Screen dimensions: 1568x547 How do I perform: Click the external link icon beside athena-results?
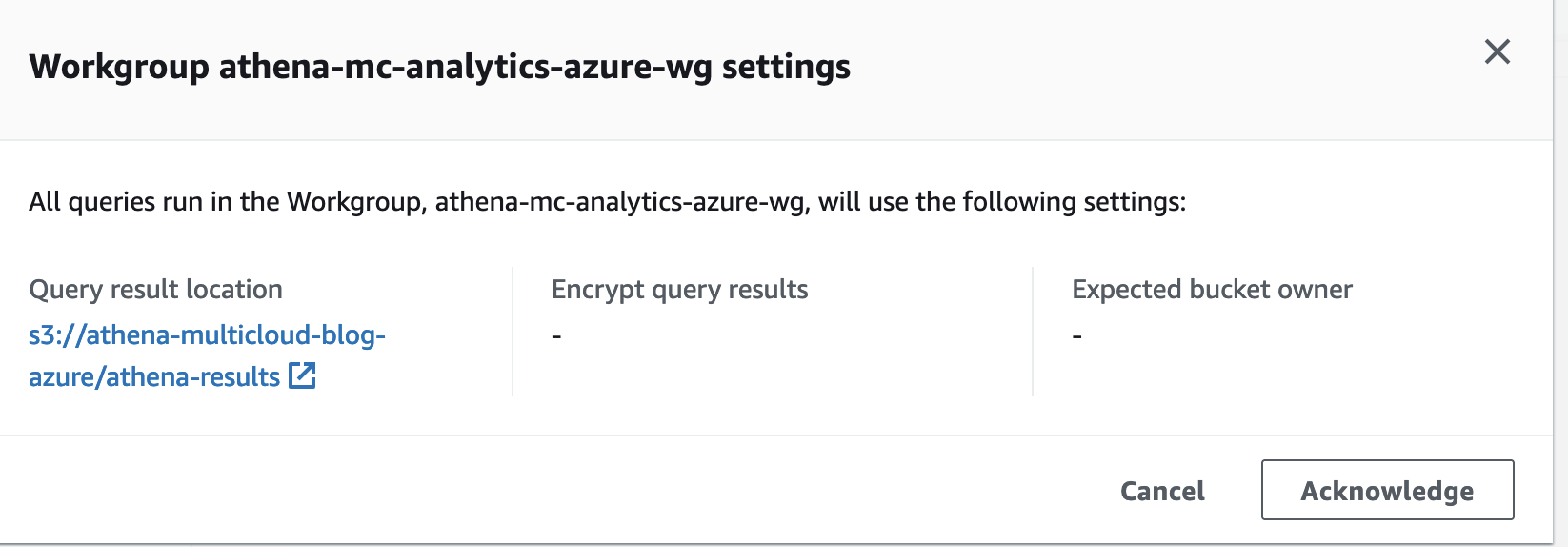point(302,376)
